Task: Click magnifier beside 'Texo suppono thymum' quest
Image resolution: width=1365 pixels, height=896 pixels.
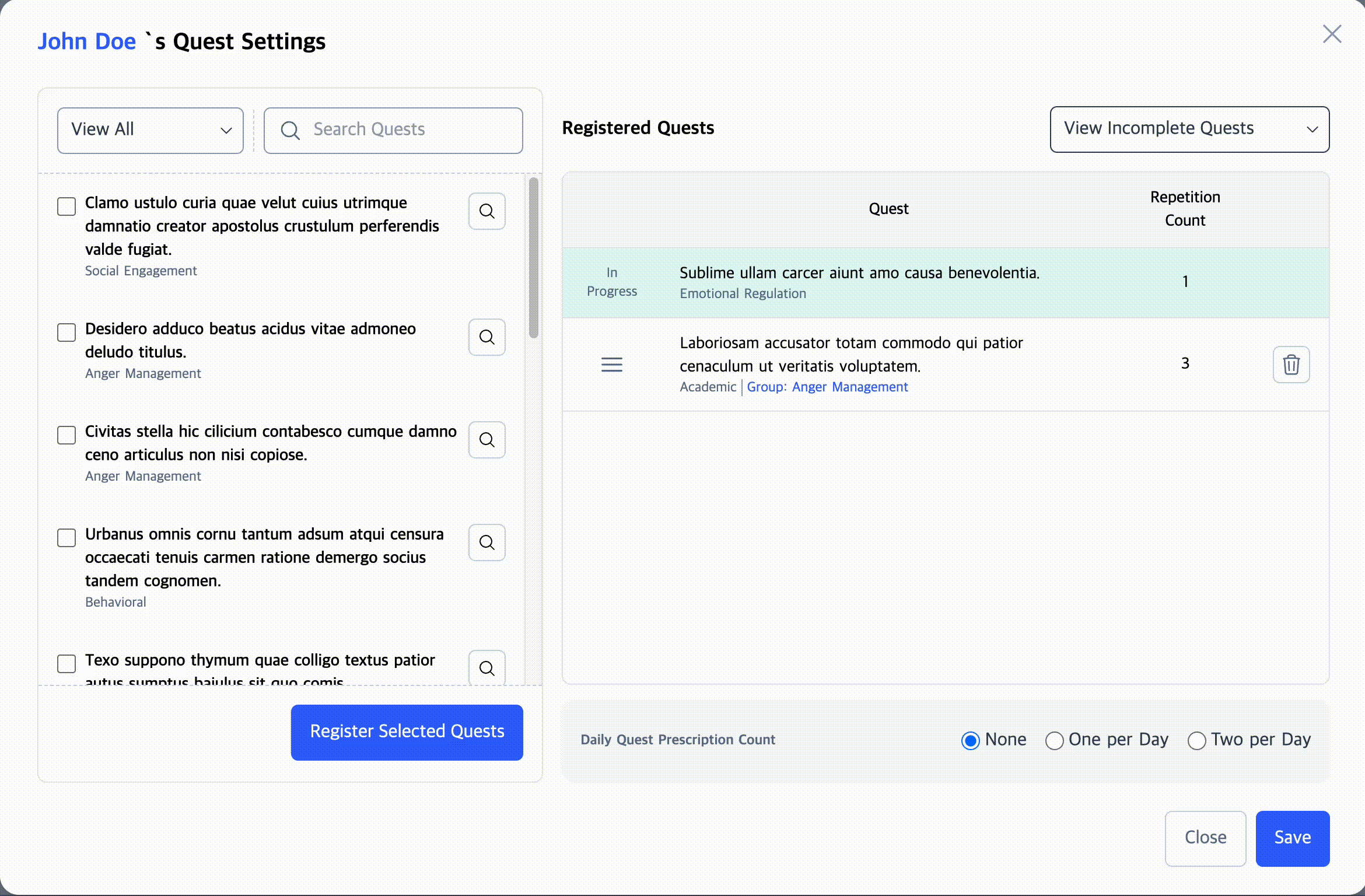Action: (487, 668)
